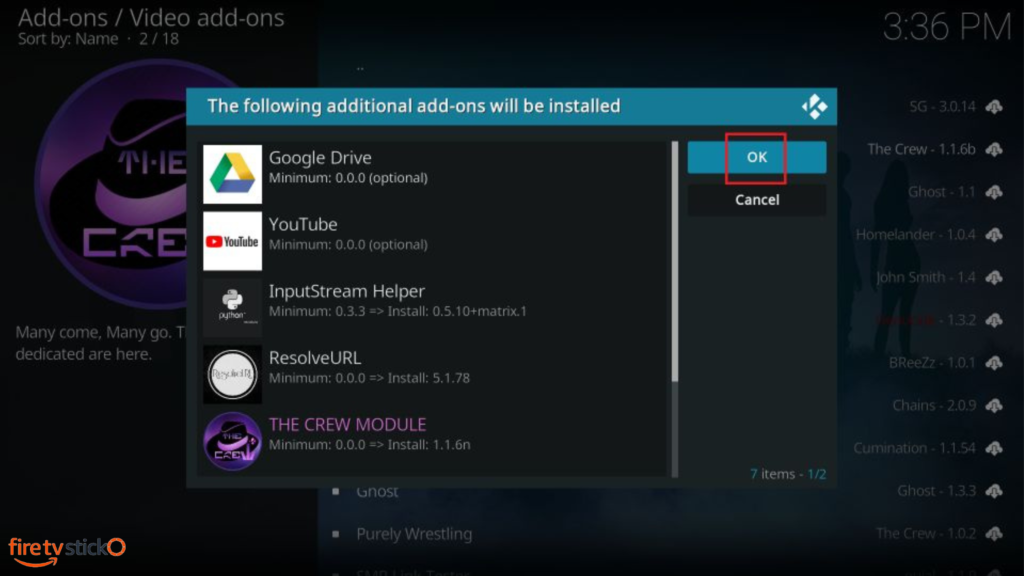Click The Crew - 1.0.2 download icon

pyautogui.click(x=994, y=534)
